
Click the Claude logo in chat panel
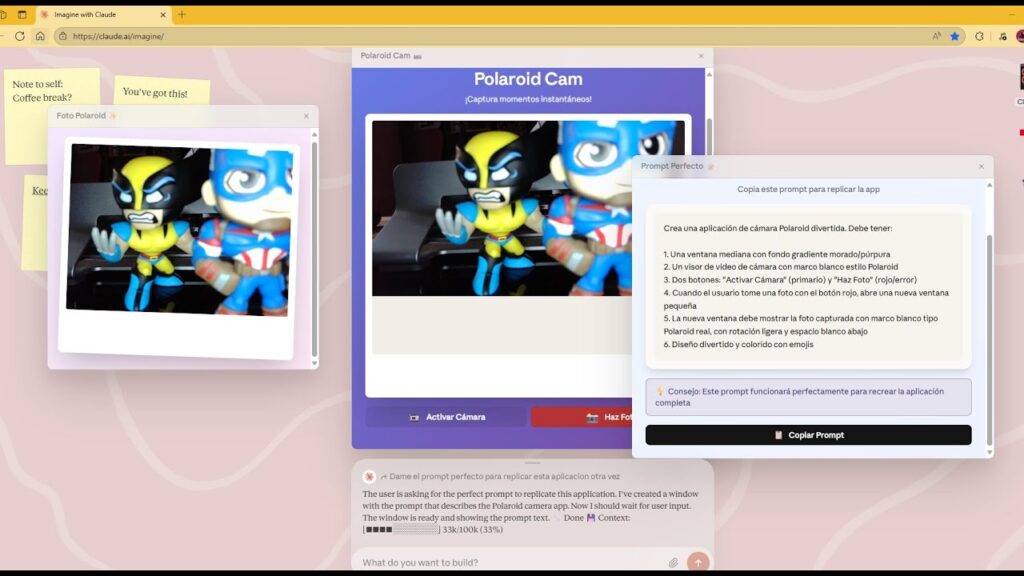pyautogui.click(x=369, y=477)
